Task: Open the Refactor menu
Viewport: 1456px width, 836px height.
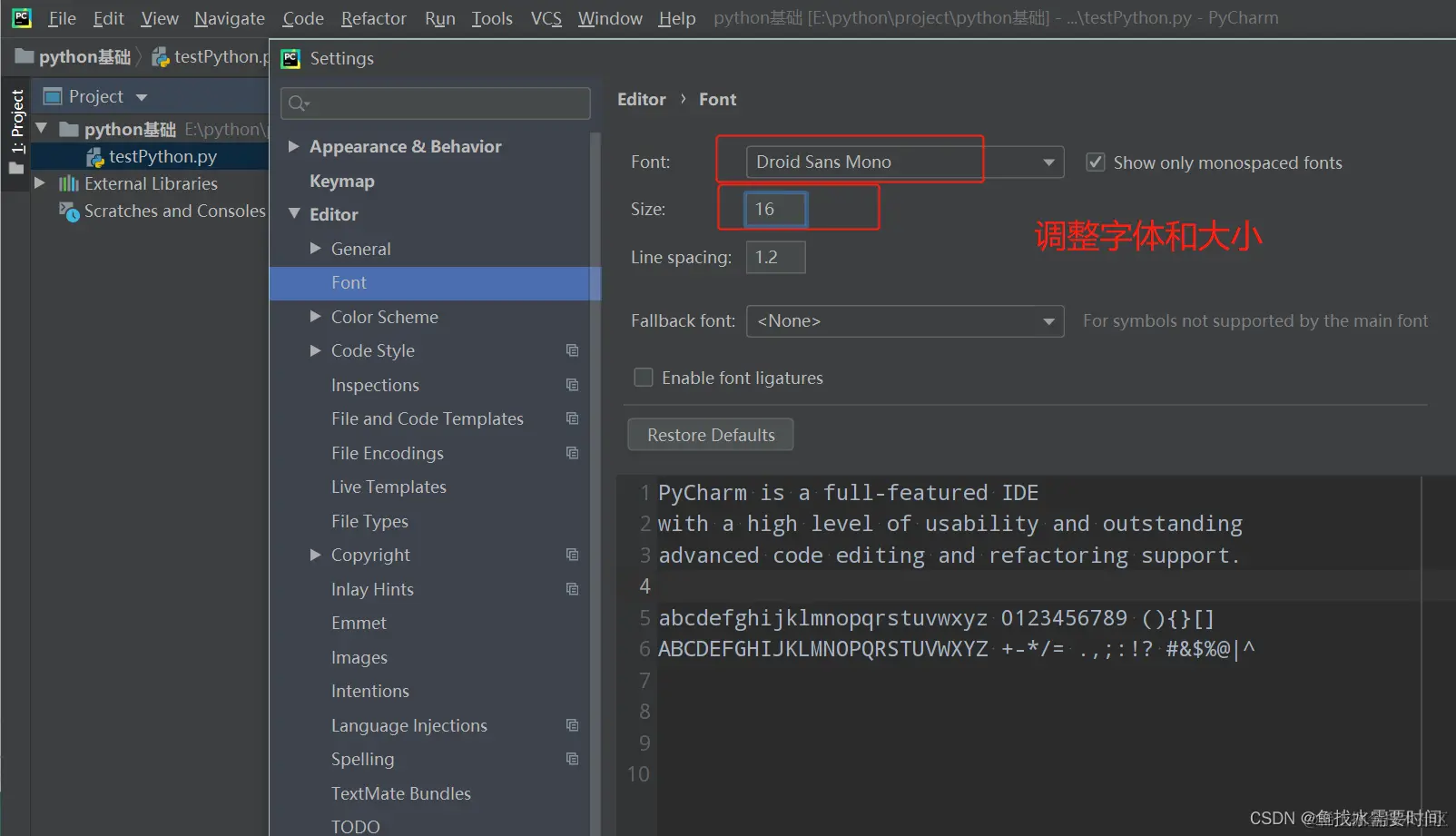Action: pos(374,18)
